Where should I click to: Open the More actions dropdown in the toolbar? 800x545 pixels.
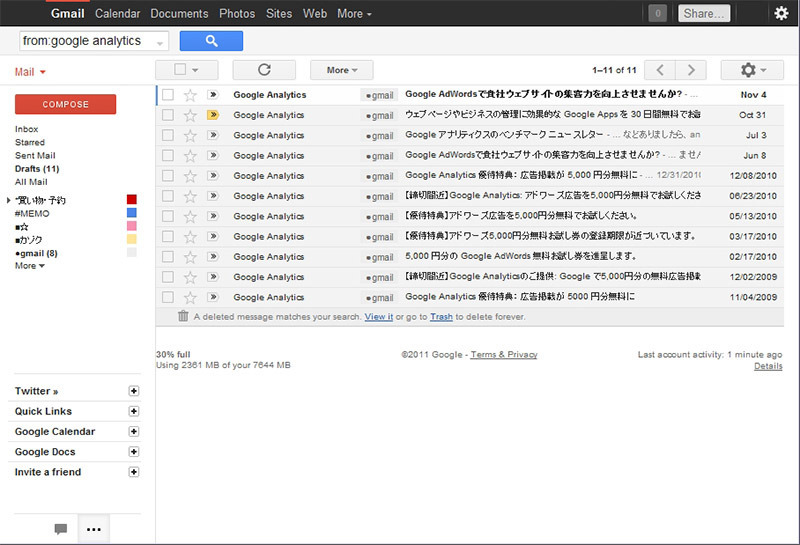pos(342,70)
